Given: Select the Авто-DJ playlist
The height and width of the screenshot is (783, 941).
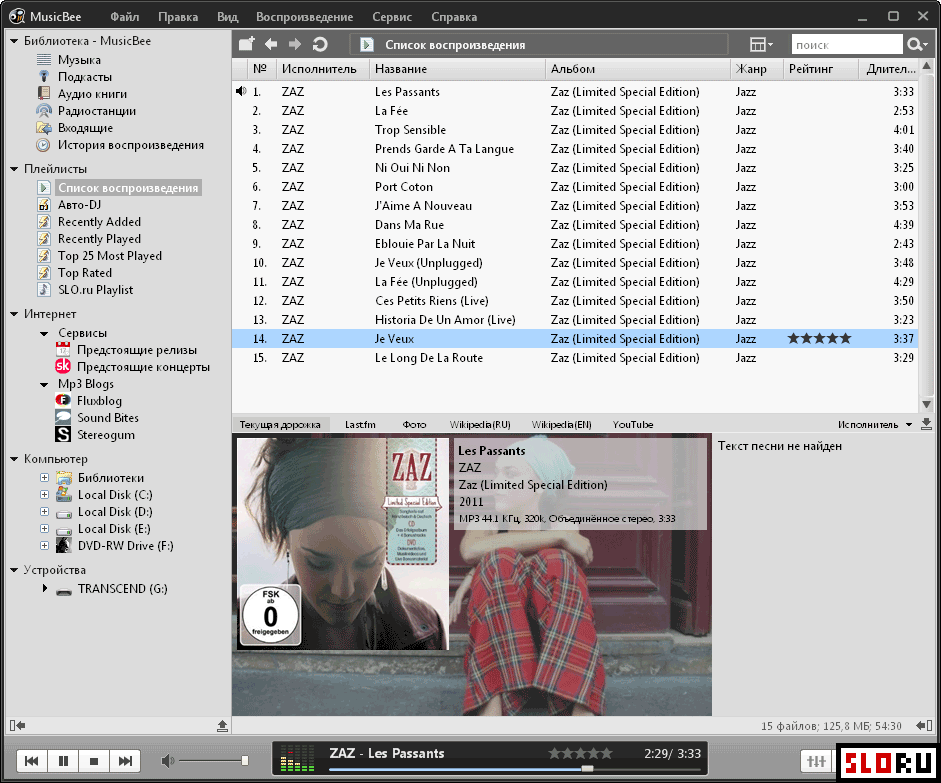Looking at the screenshot, I should pyautogui.click(x=79, y=205).
